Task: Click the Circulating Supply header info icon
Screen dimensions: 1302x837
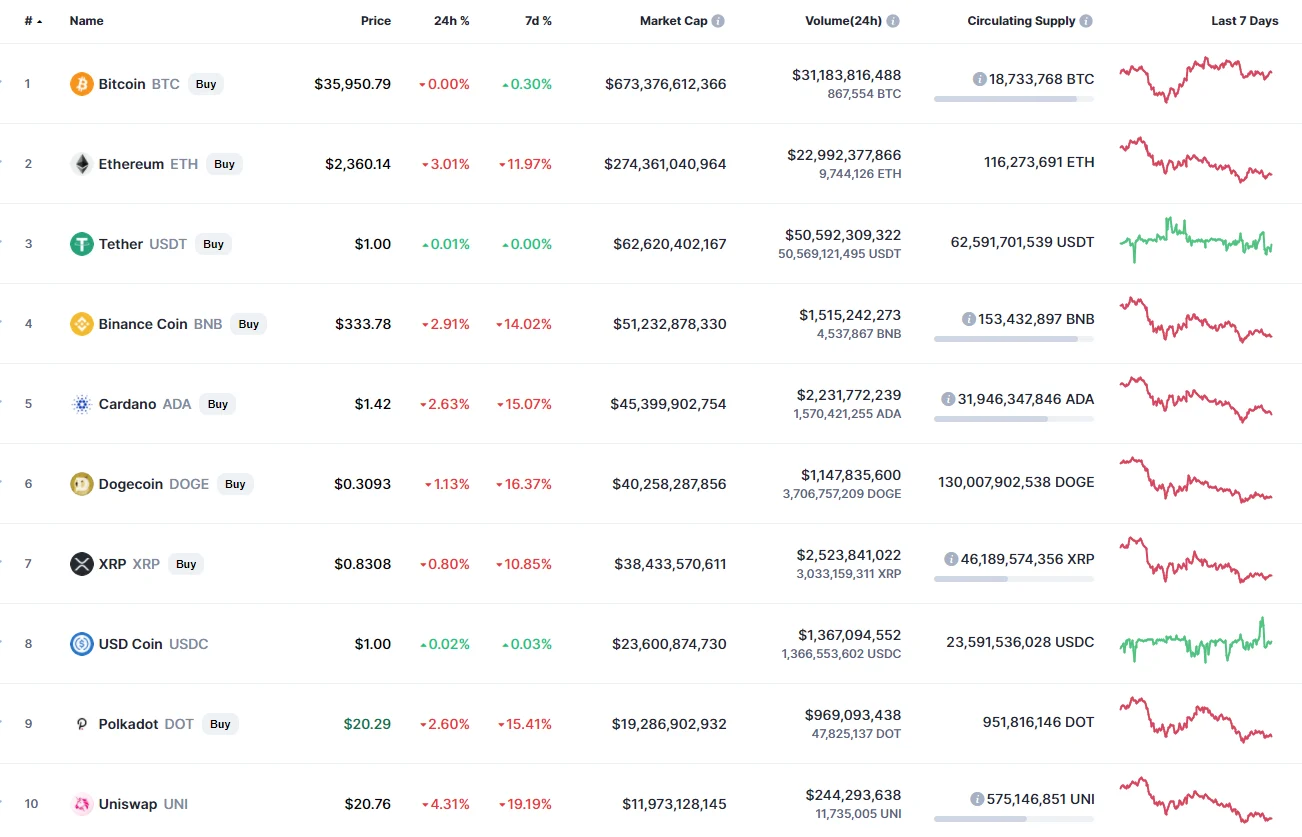Action: click(x=1086, y=21)
